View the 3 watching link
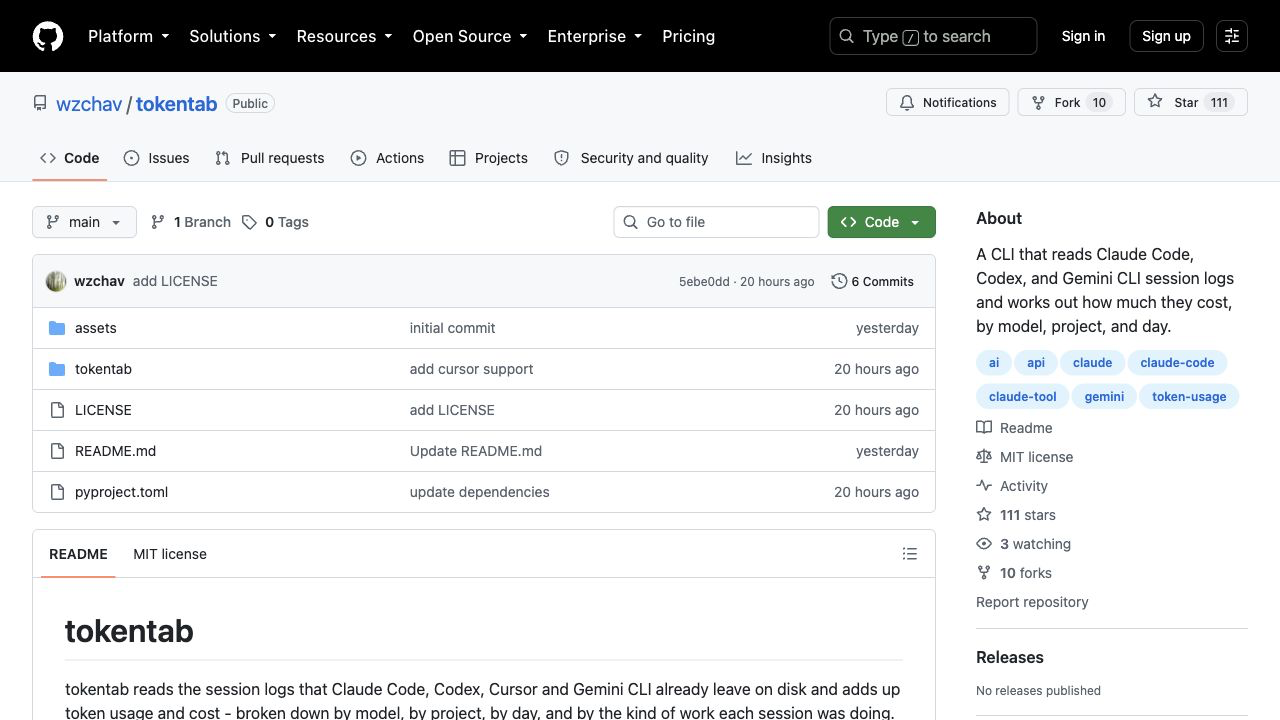 [1023, 544]
